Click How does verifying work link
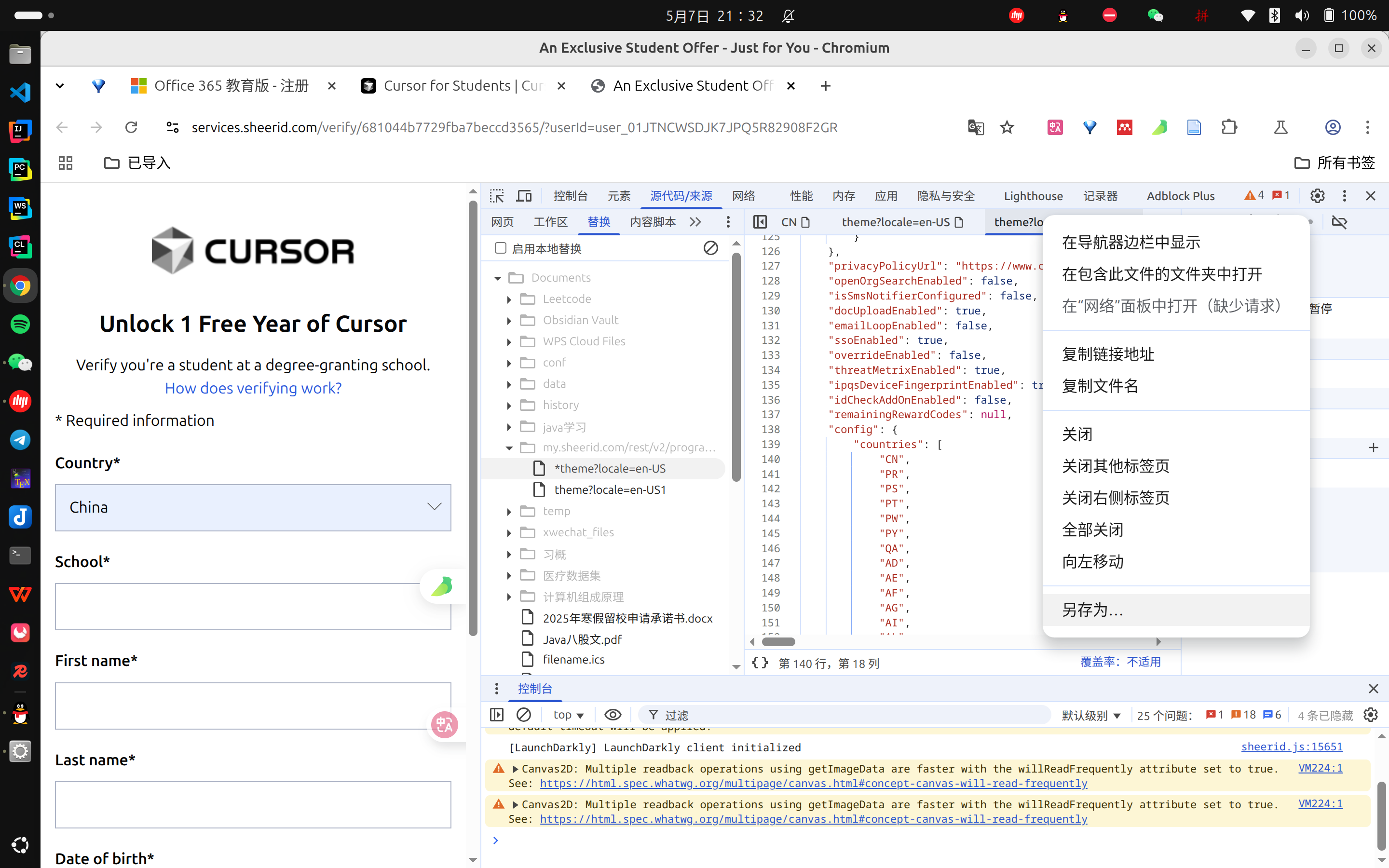1389x868 pixels. [253, 388]
